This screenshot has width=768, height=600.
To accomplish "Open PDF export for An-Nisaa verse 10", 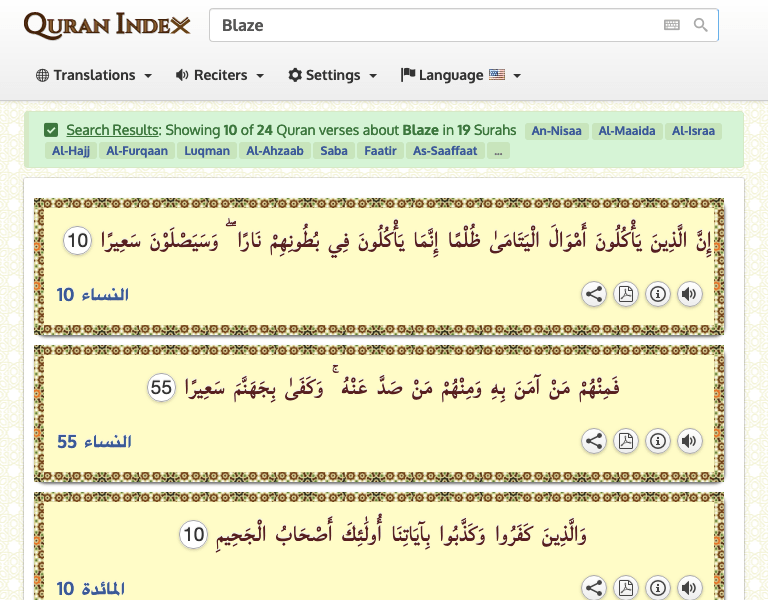I will pyautogui.click(x=626, y=295).
